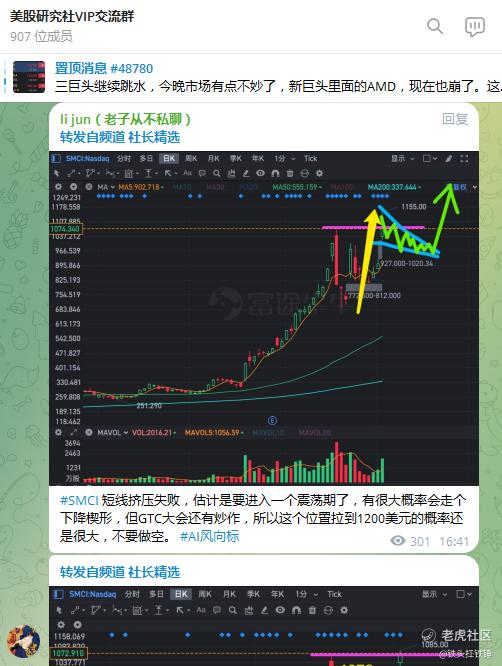The height and width of the screenshot is (666, 502).
Task: Expand the 显示 dropdown on first chart
Action: pos(402,158)
